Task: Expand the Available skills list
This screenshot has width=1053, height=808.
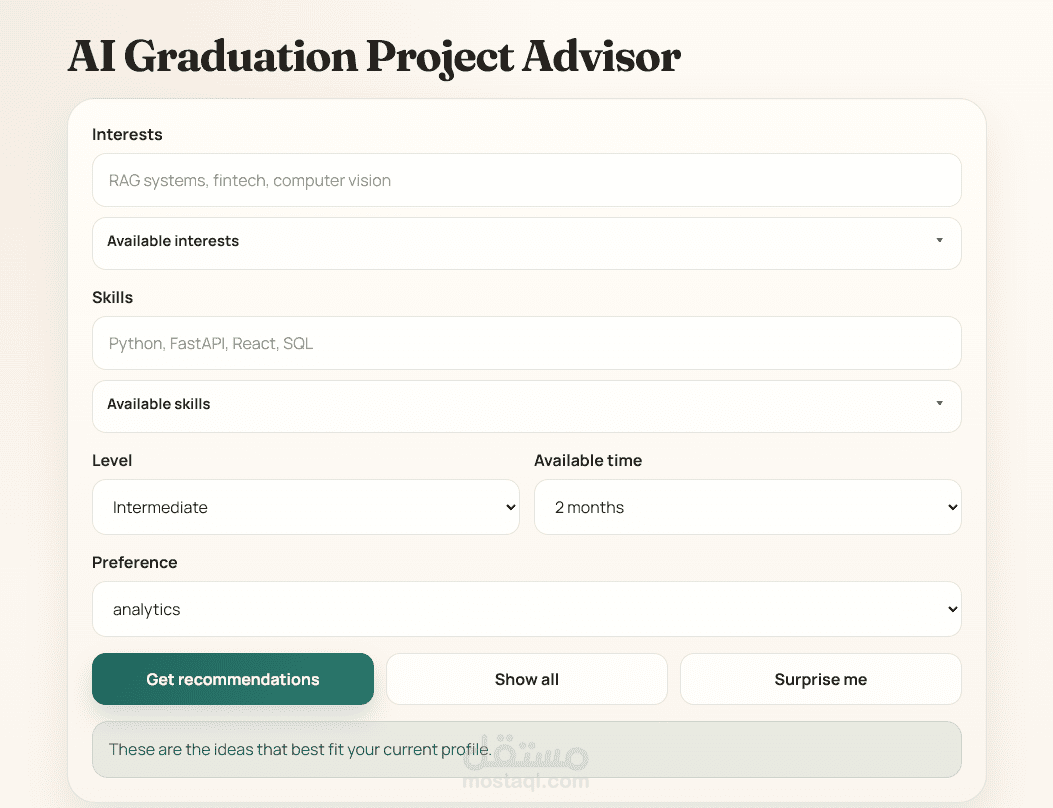Action: (x=526, y=406)
